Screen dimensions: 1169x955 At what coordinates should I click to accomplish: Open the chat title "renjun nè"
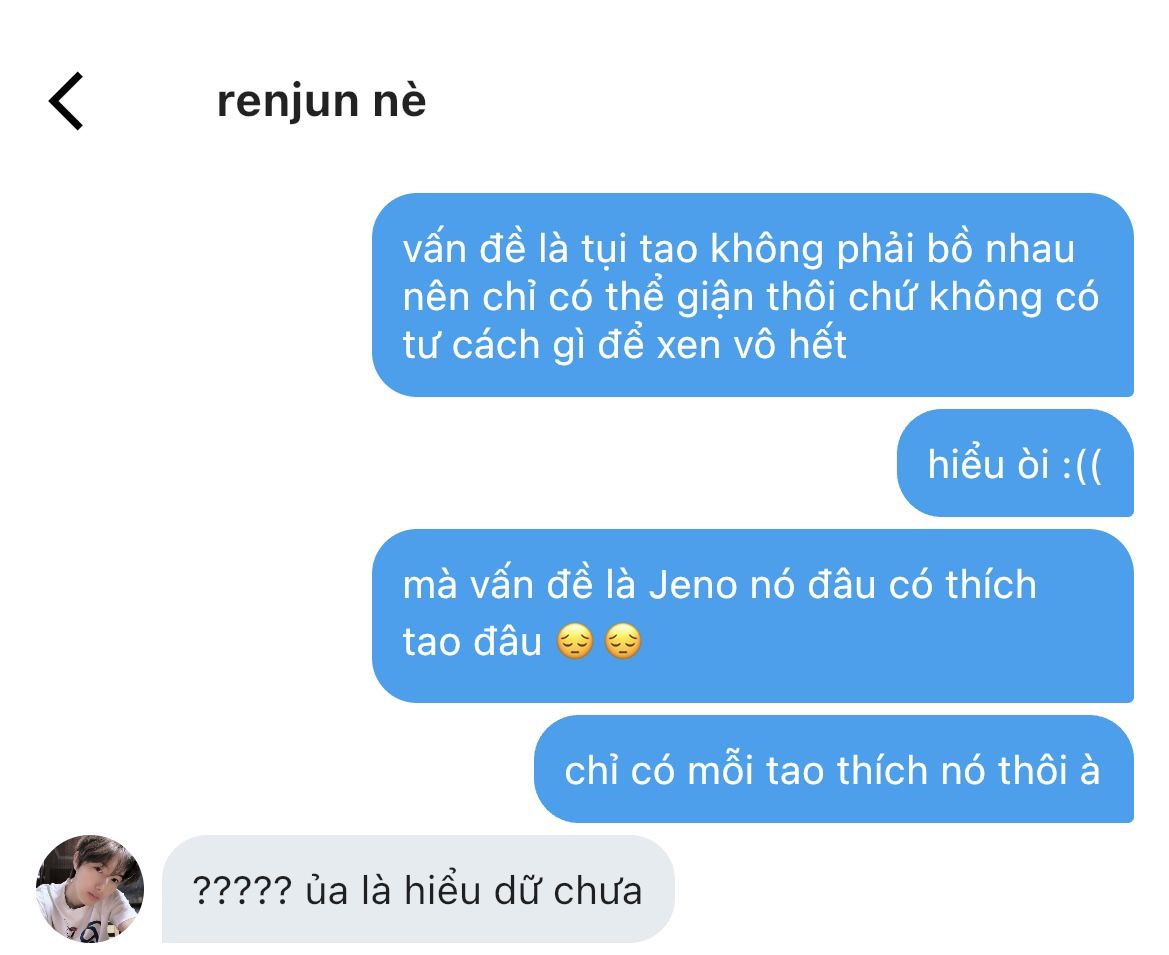(321, 101)
